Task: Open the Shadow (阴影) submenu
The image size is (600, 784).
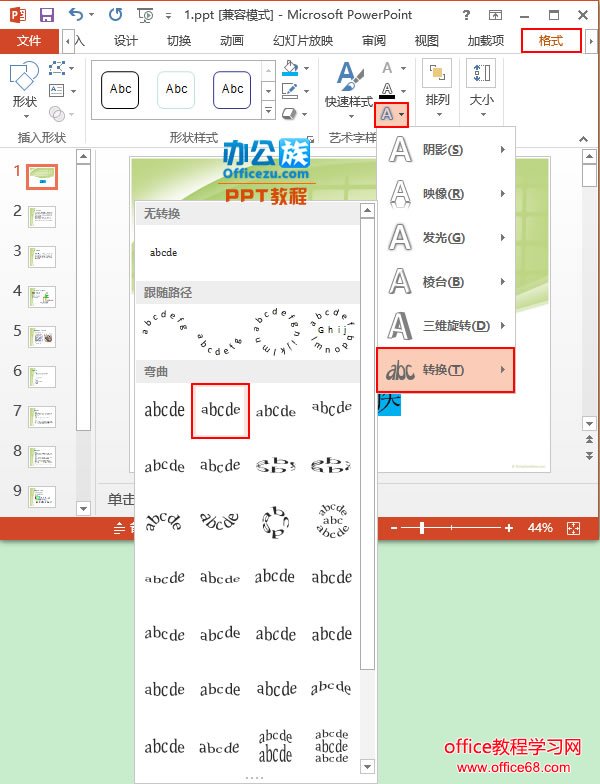Action: pyautogui.click(x=446, y=150)
